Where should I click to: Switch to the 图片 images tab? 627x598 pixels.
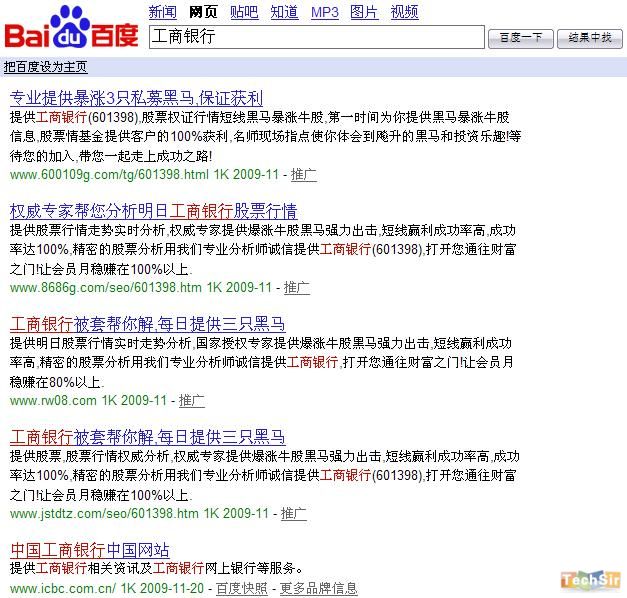pyautogui.click(x=364, y=12)
